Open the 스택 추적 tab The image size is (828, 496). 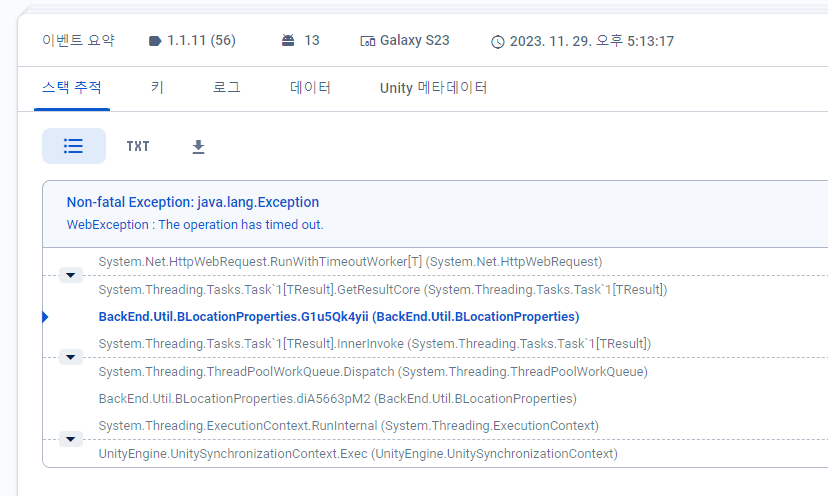pyautogui.click(x=72, y=88)
